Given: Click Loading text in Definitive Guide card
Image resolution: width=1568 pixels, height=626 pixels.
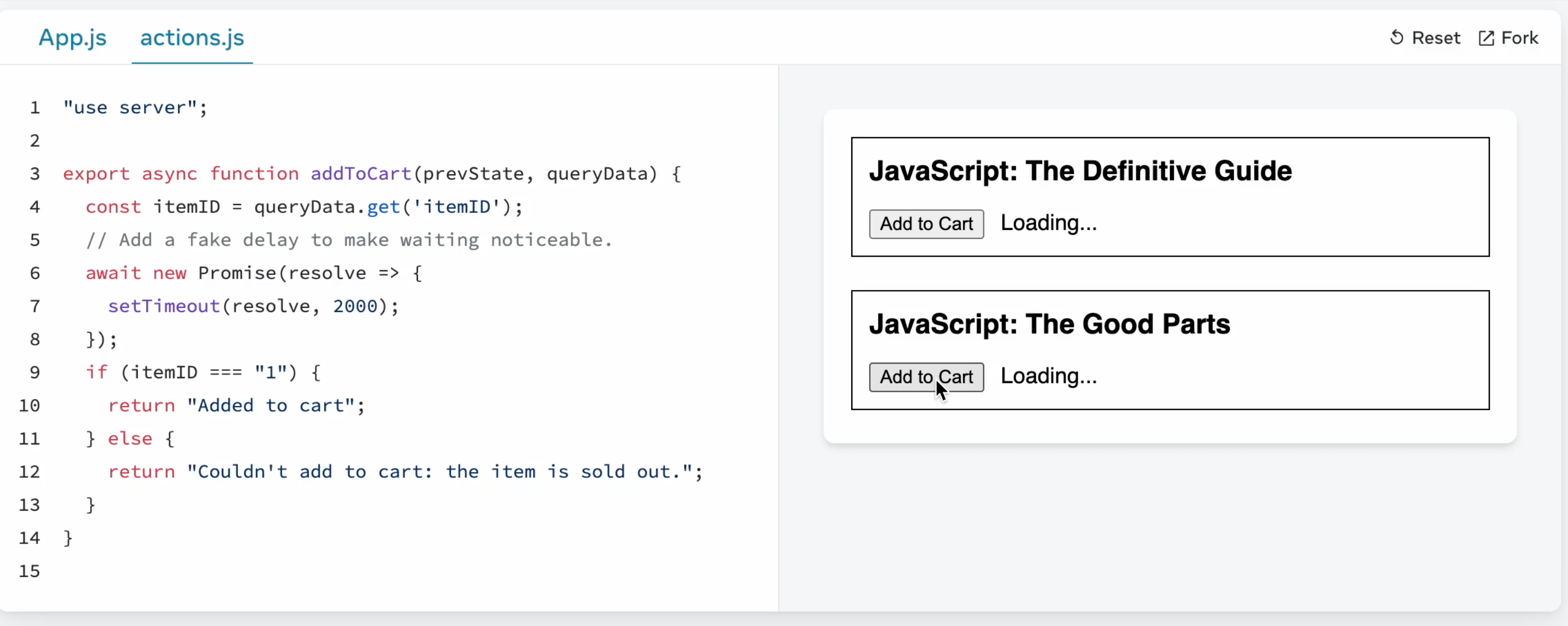Looking at the screenshot, I should tap(1048, 223).
